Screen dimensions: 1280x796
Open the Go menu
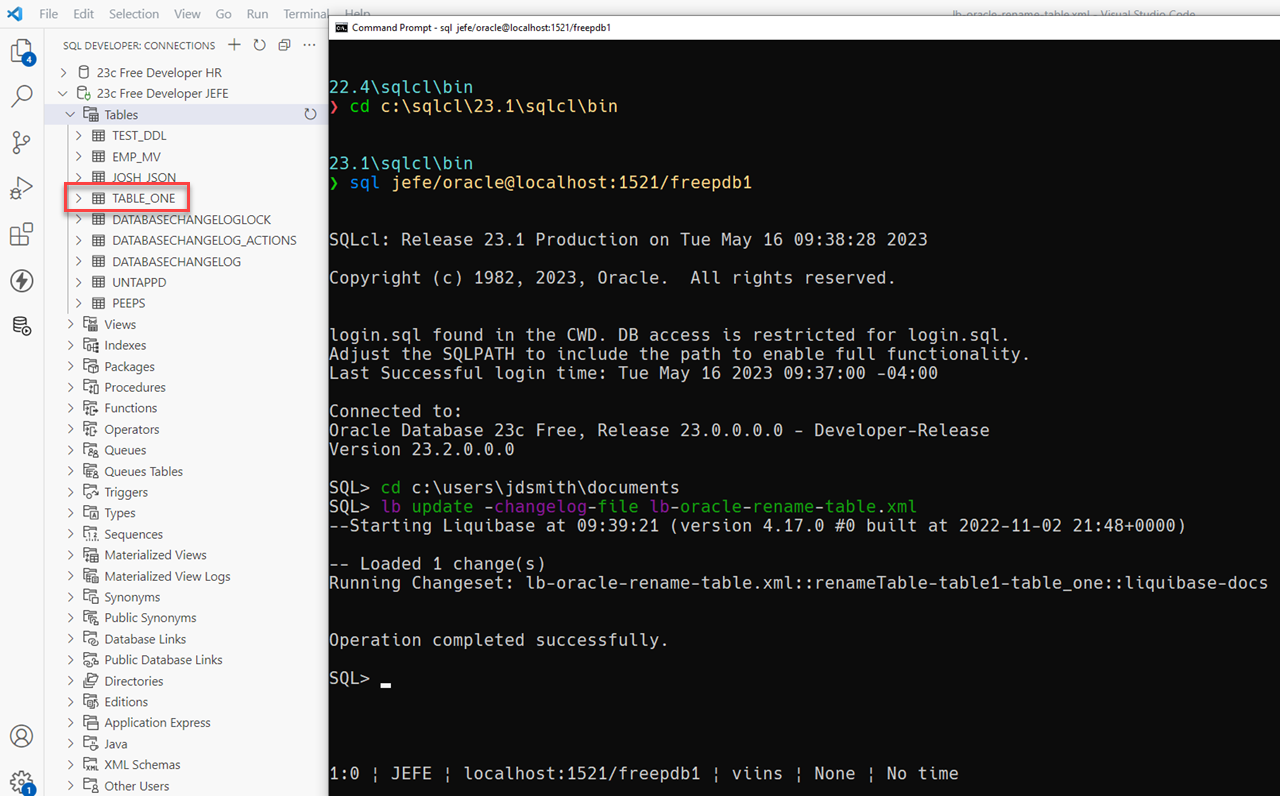coord(224,14)
